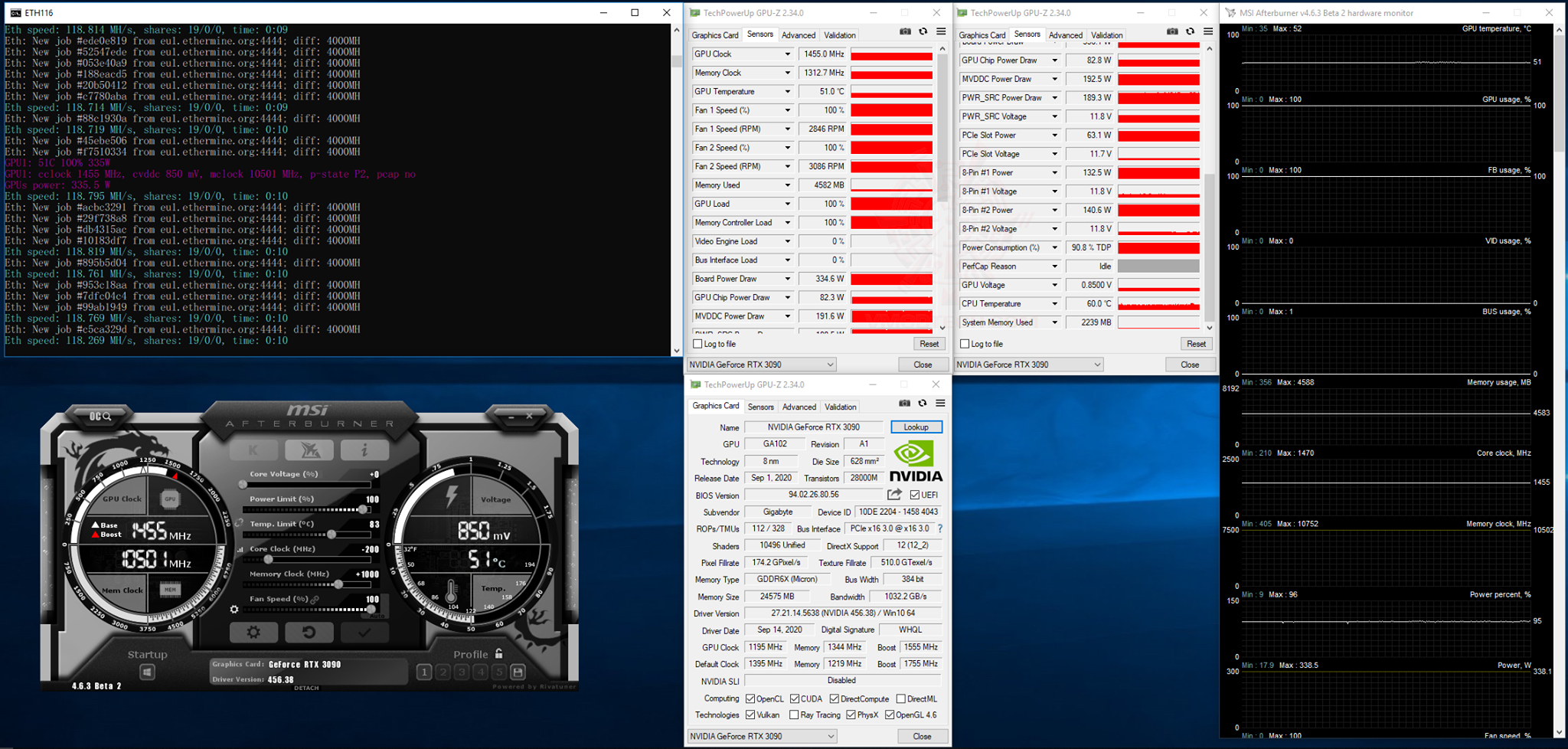Click the Kombustor K button in Afterburner
The width and height of the screenshot is (1568, 749).
(253, 450)
